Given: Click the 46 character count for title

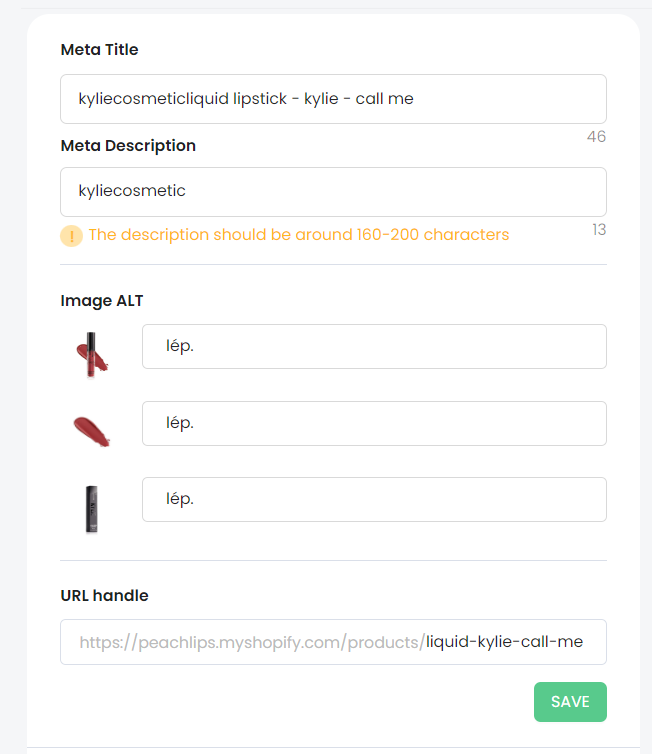Looking at the screenshot, I should (596, 137).
